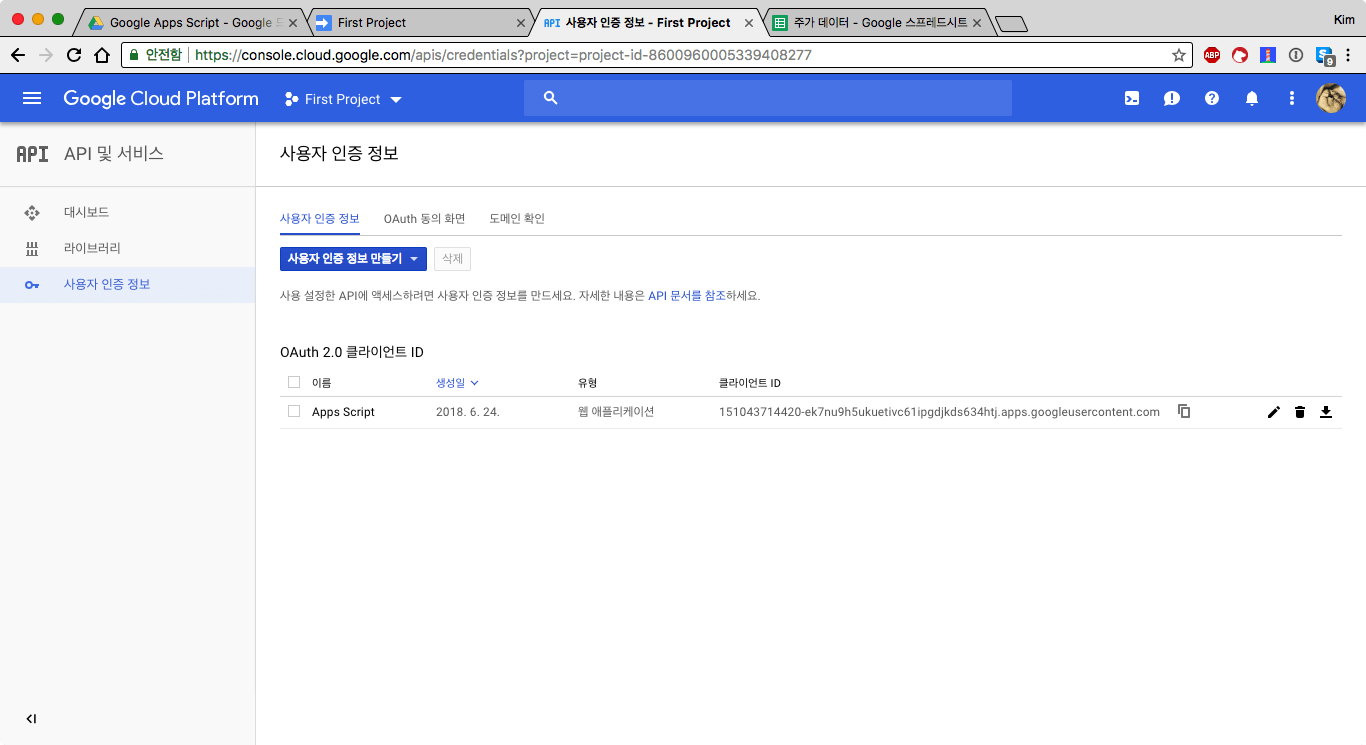Open the navigation hamburger menu
Viewport: 1366px width, 745px height.
(32, 97)
